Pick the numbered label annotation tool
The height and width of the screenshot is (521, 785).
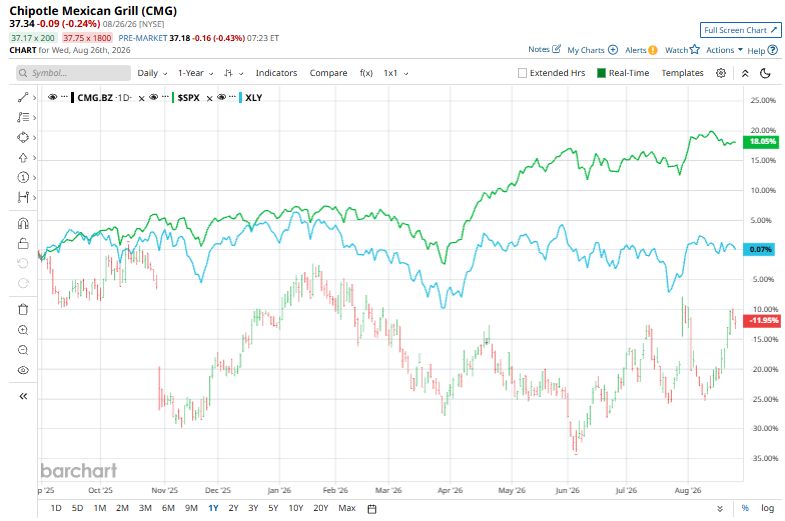pyautogui.click(x=23, y=177)
